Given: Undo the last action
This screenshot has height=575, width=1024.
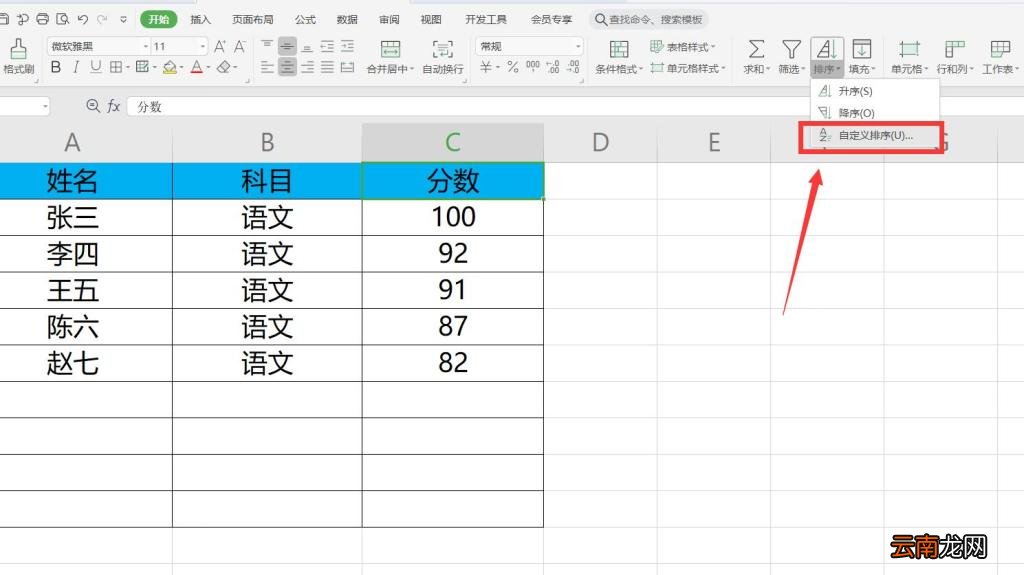Looking at the screenshot, I should click(83, 19).
